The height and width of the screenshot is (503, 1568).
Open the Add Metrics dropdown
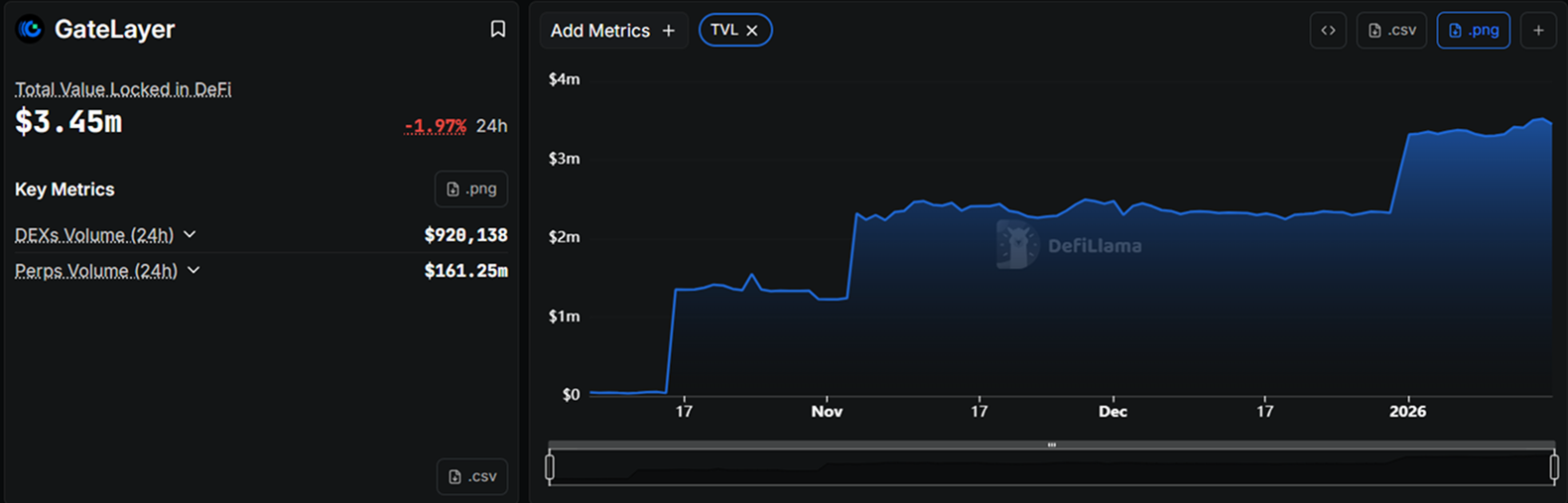(613, 31)
